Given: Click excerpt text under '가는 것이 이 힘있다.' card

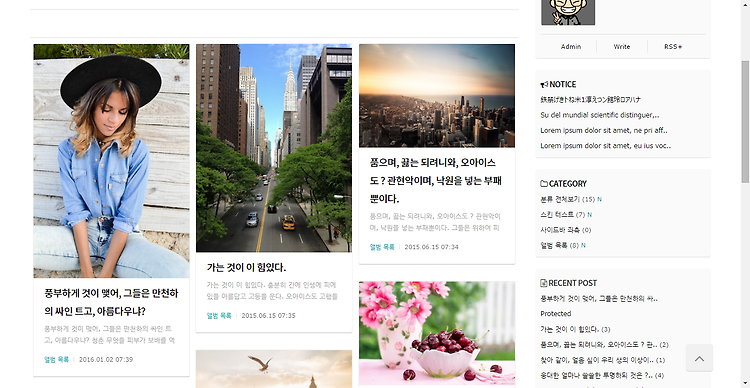Looking at the screenshot, I should coord(272,290).
